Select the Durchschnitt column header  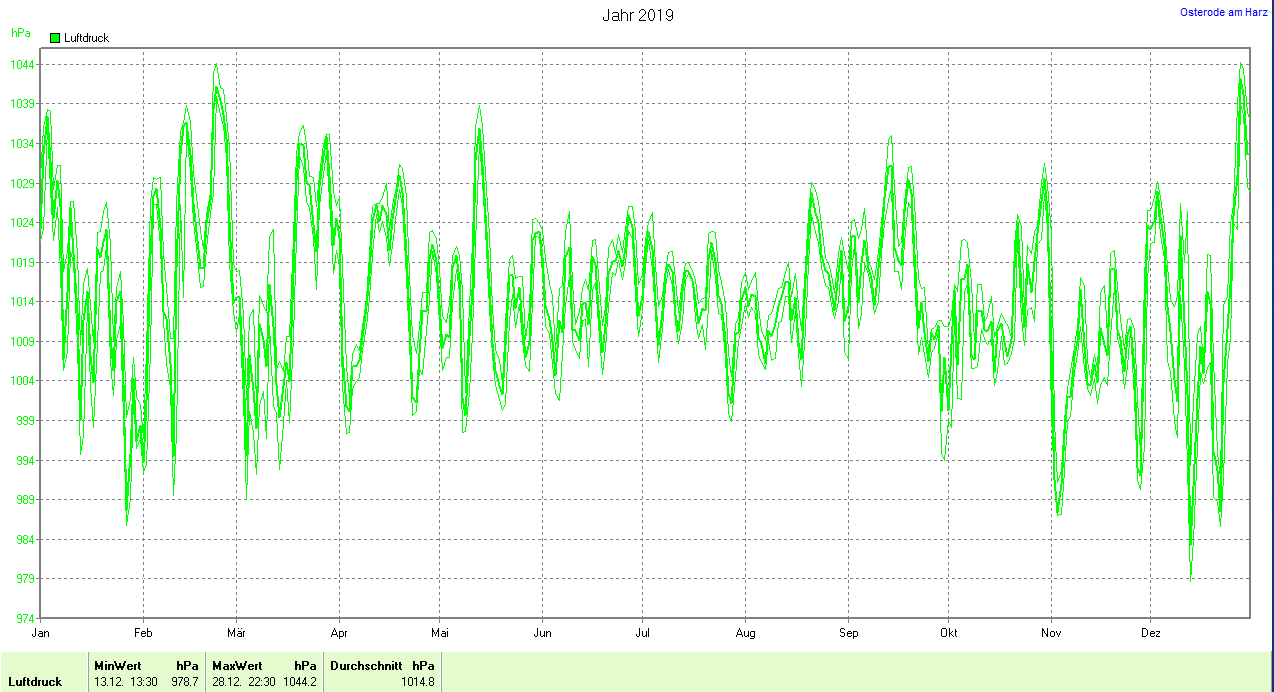(x=366, y=665)
